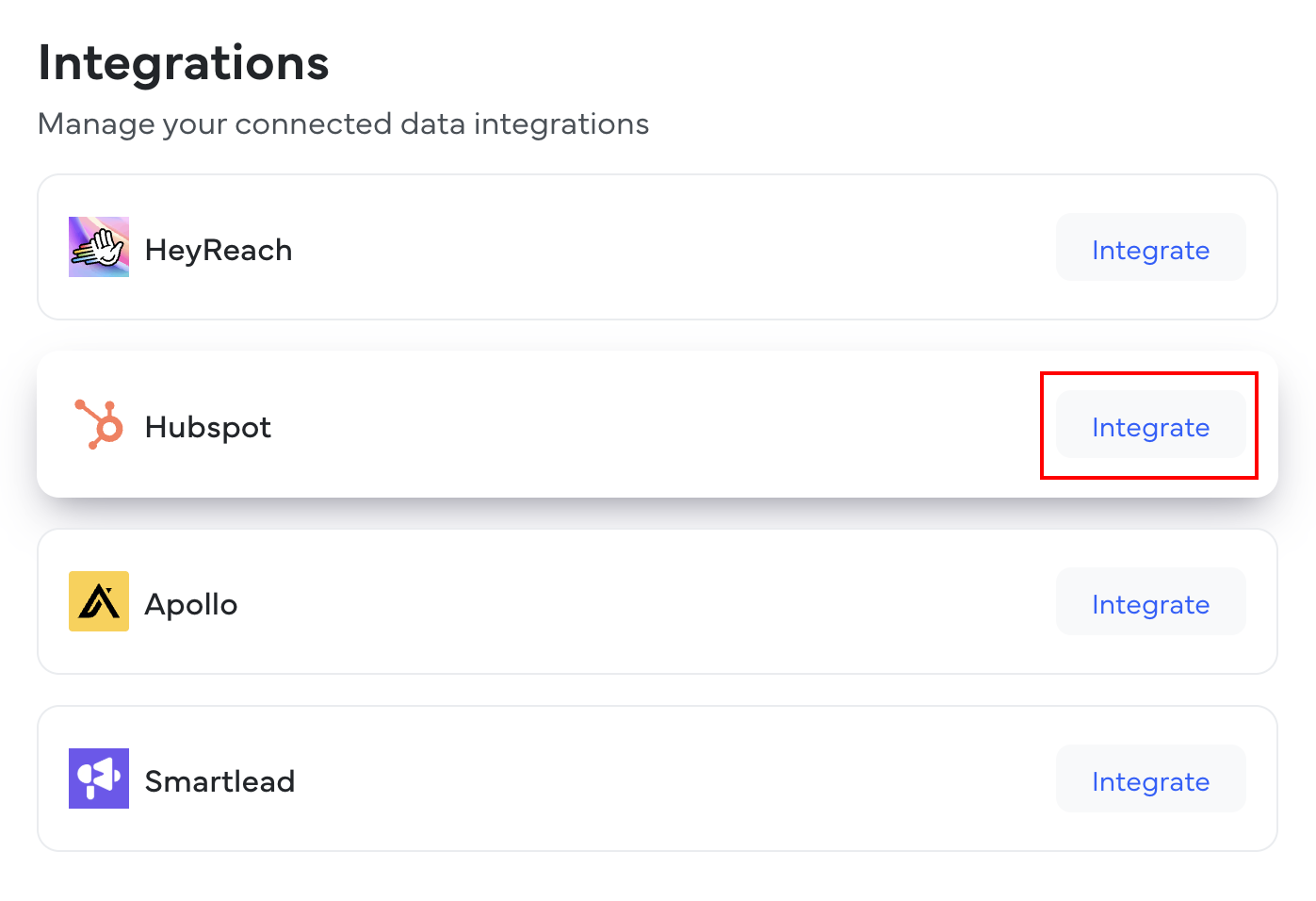Image resolution: width=1316 pixels, height=901 pixels.
Task: Click the HeyReach waving hand logo
Action: point(99,247)
